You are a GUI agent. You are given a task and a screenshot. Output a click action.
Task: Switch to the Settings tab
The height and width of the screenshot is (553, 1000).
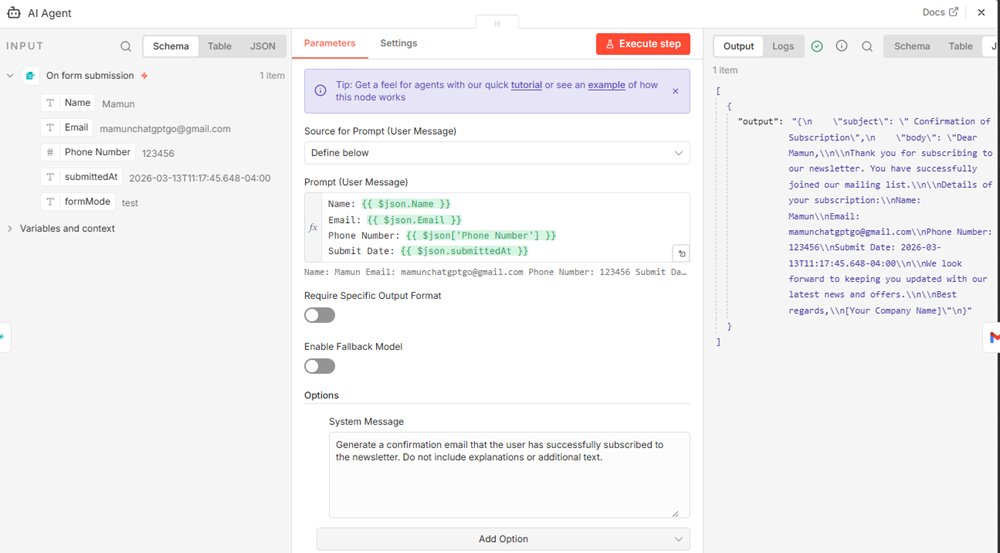(398, 43)
